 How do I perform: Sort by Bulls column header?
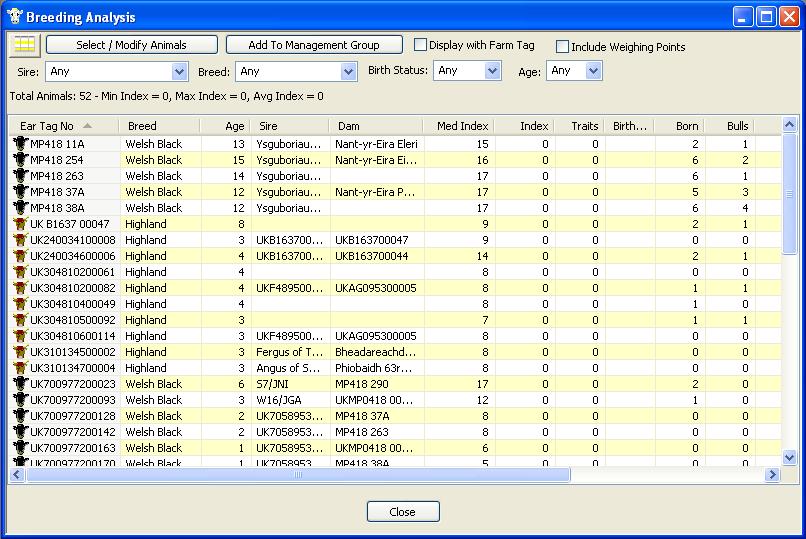729,126
